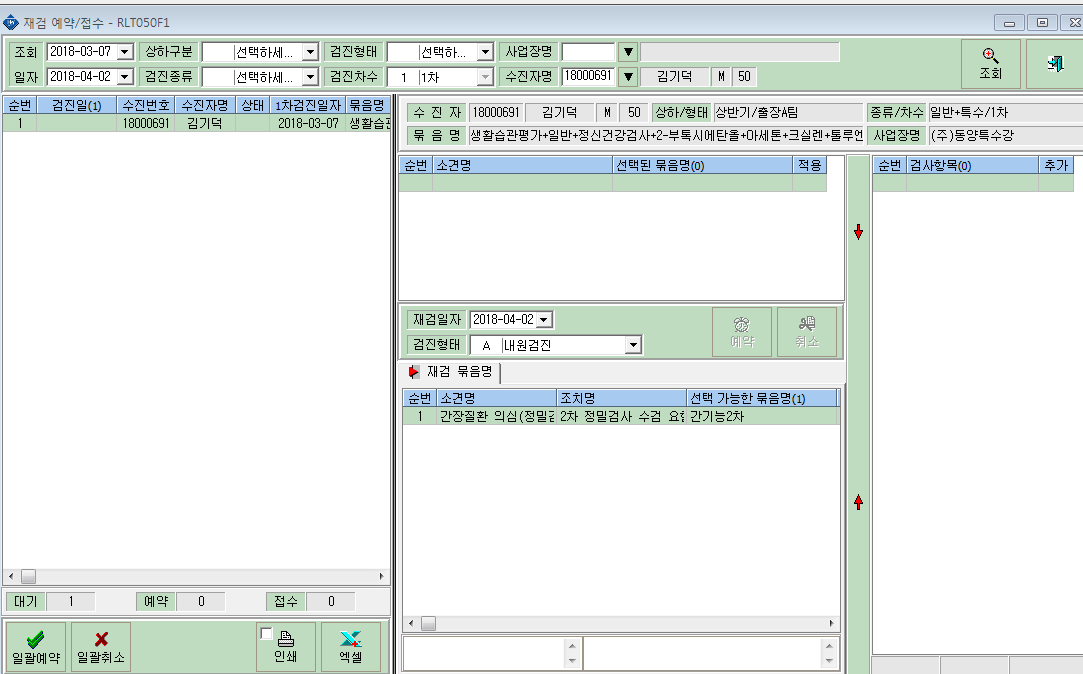
Task: Click the red up arrow between panels
Action: click(x=859, y=502)
